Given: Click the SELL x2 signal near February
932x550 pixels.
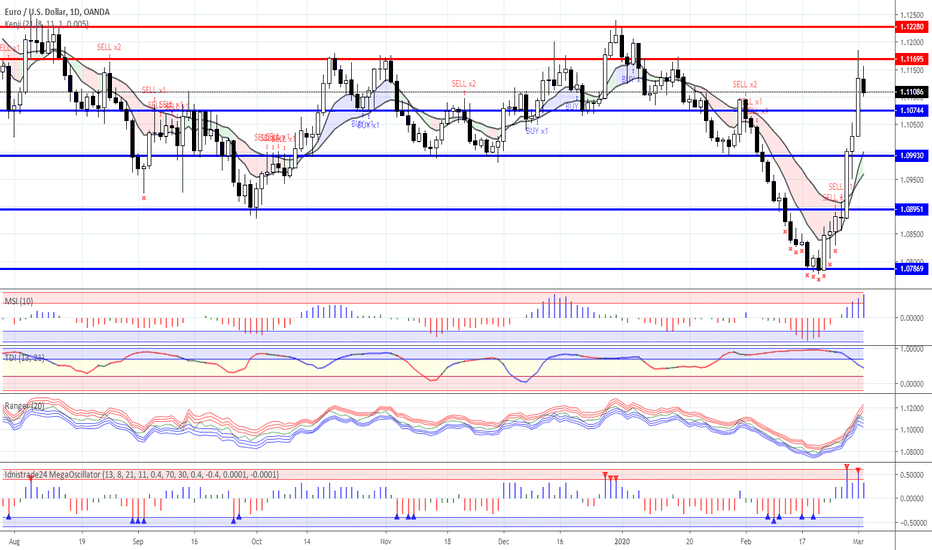Looking at the screenshot, I should [745, 84].
